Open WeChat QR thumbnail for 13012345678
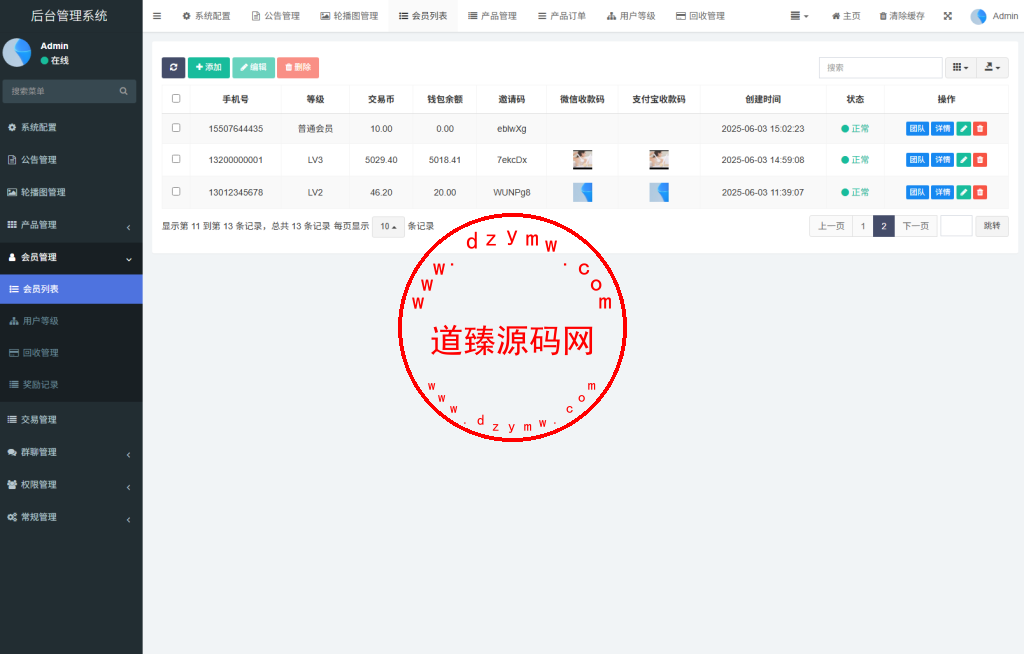 [582, 192]
